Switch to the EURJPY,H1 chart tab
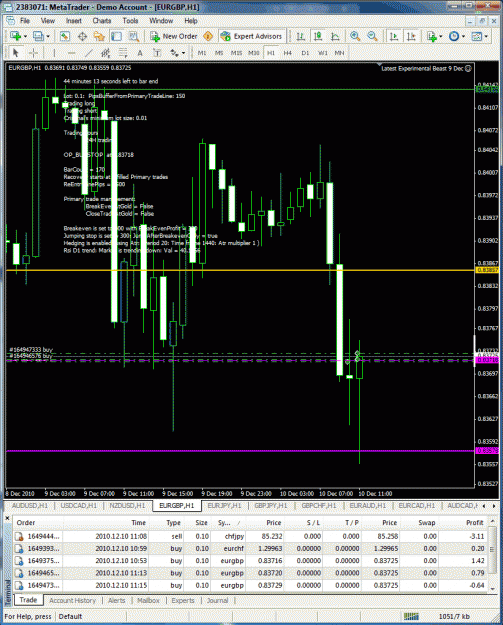Viewport: 503px width, 625px height. pos(224,505)
